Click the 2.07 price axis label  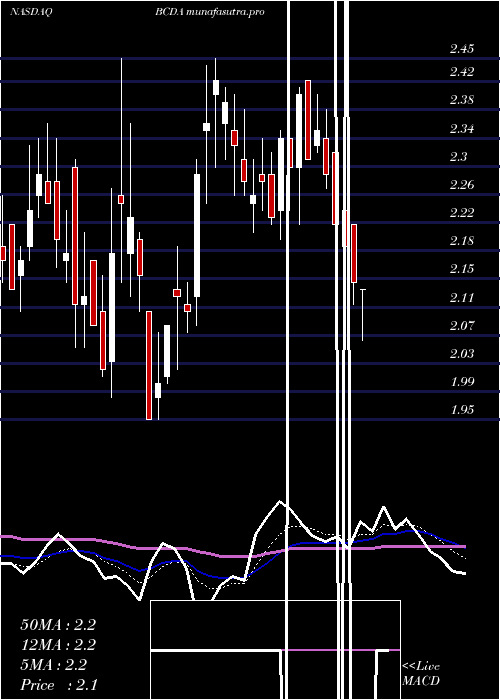(x=462, y=325)
